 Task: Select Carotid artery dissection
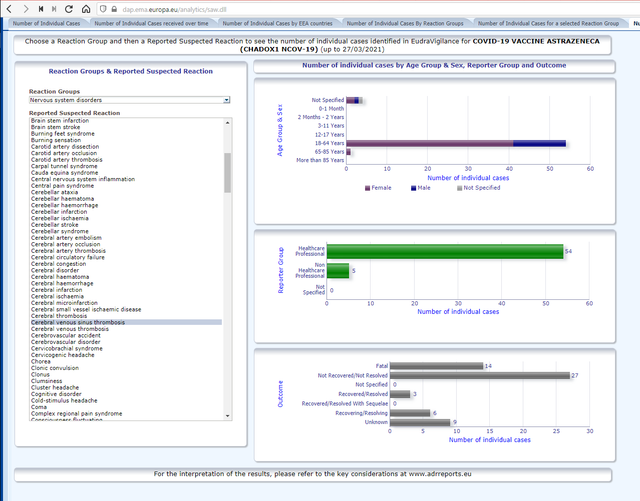[x=65, y=147]
